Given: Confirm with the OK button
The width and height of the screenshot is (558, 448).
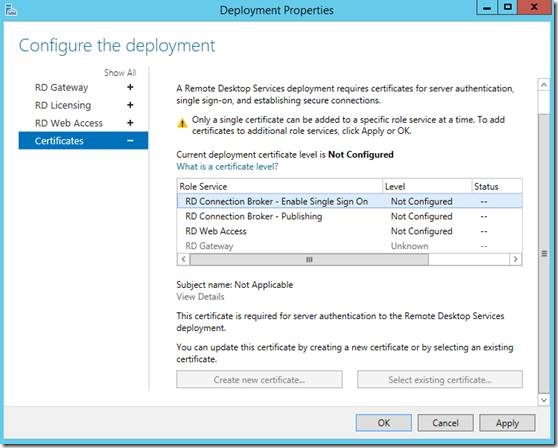Looking at the screenshot, I should pos(384,423).
